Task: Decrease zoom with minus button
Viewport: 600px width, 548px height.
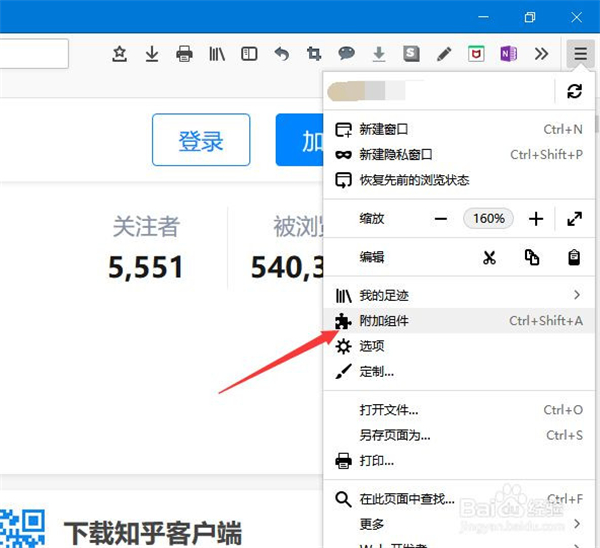Action: coord(441,219)
